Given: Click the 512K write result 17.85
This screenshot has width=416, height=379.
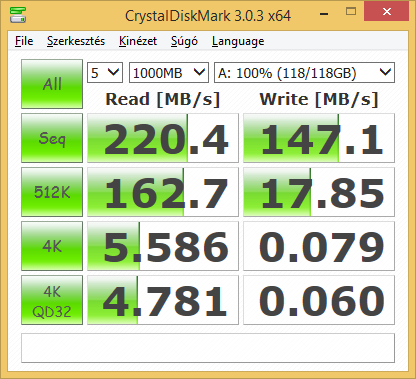Looking at the screenshot, I should [319, 192].
